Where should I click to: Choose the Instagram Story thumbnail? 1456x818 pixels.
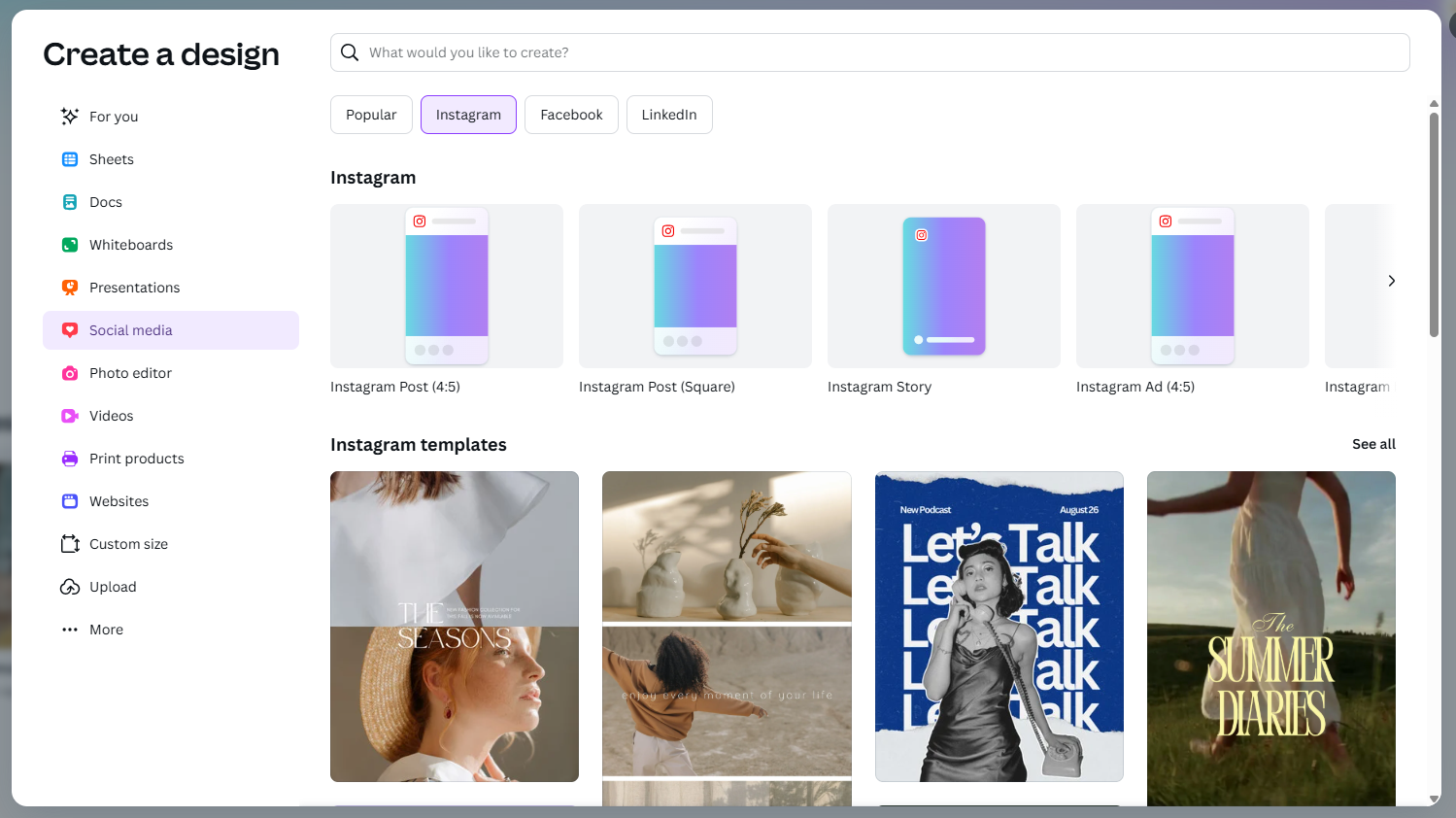[944, 286]
